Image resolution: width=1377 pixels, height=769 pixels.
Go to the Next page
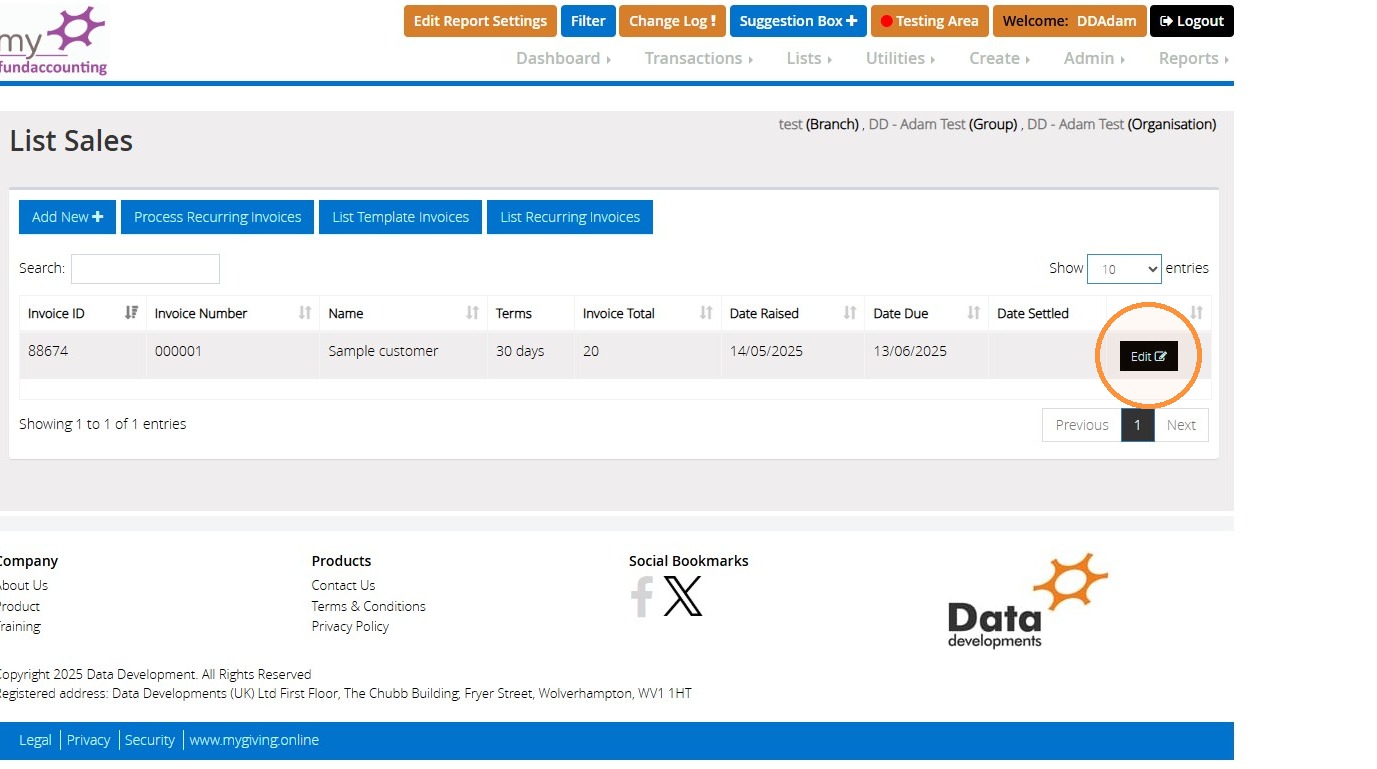[x=1181, y=425]
